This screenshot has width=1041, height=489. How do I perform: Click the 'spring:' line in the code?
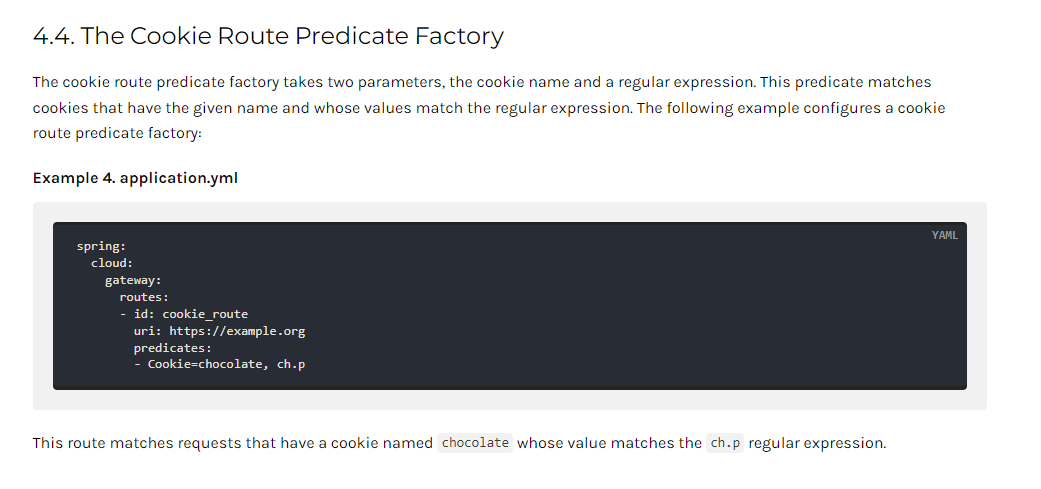click(102, 246)
